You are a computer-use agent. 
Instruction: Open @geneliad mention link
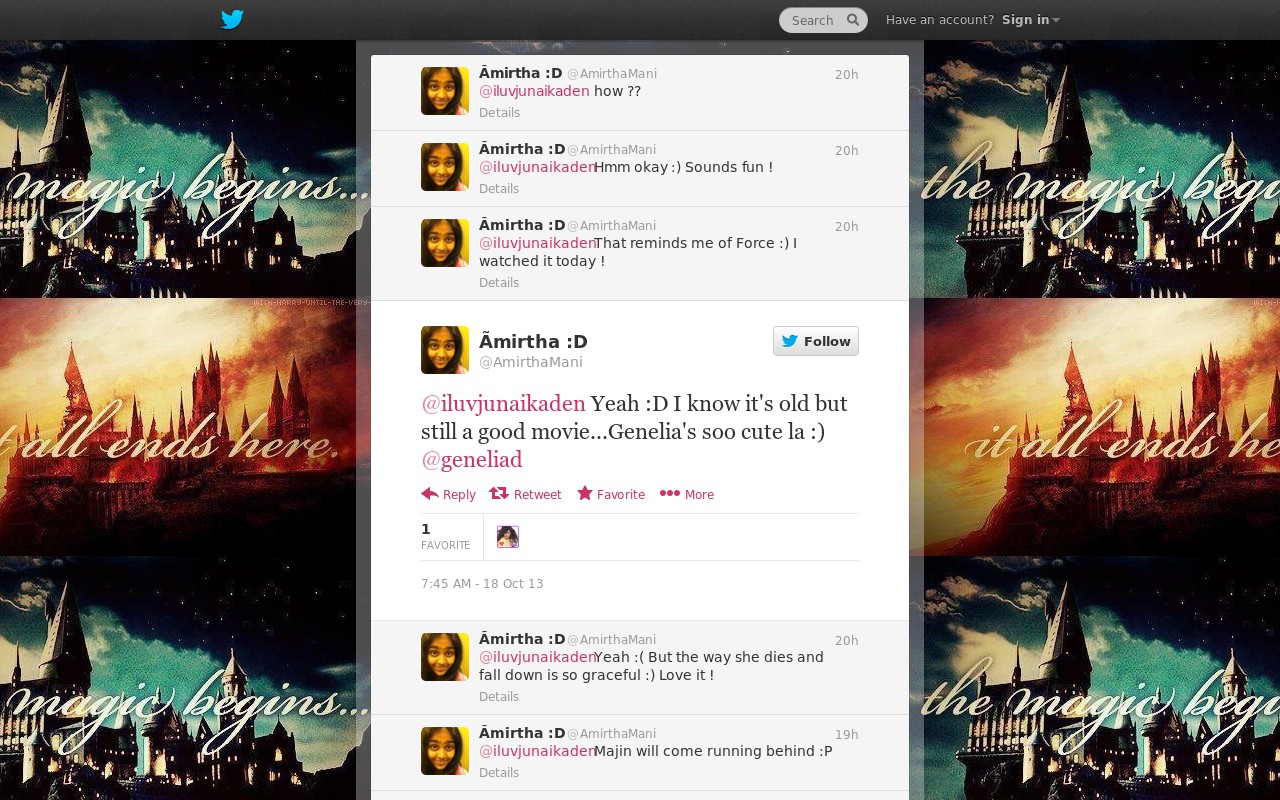pos(472,459)
